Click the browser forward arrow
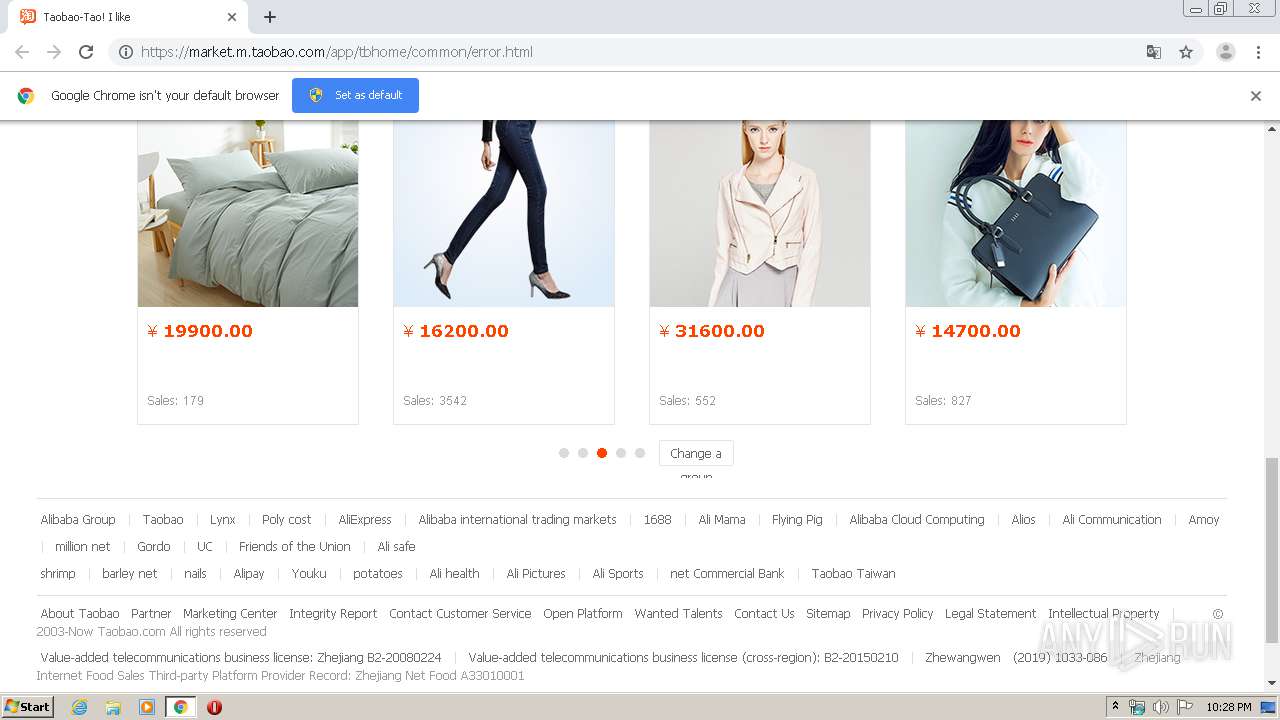Viewport: 1280px width, 720px height. [54, 52]
